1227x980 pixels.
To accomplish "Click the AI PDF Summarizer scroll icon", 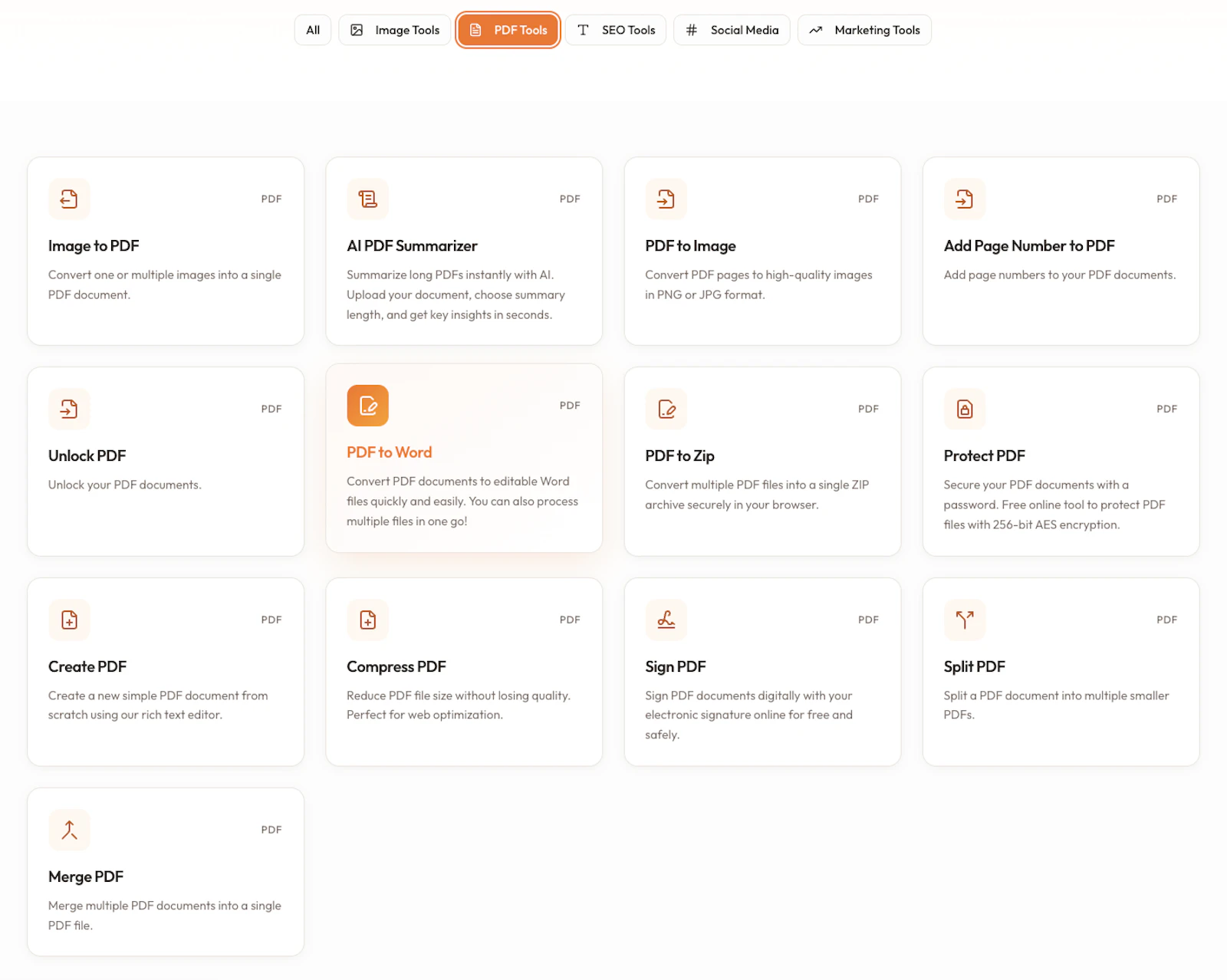I will [x=367, y=199].
